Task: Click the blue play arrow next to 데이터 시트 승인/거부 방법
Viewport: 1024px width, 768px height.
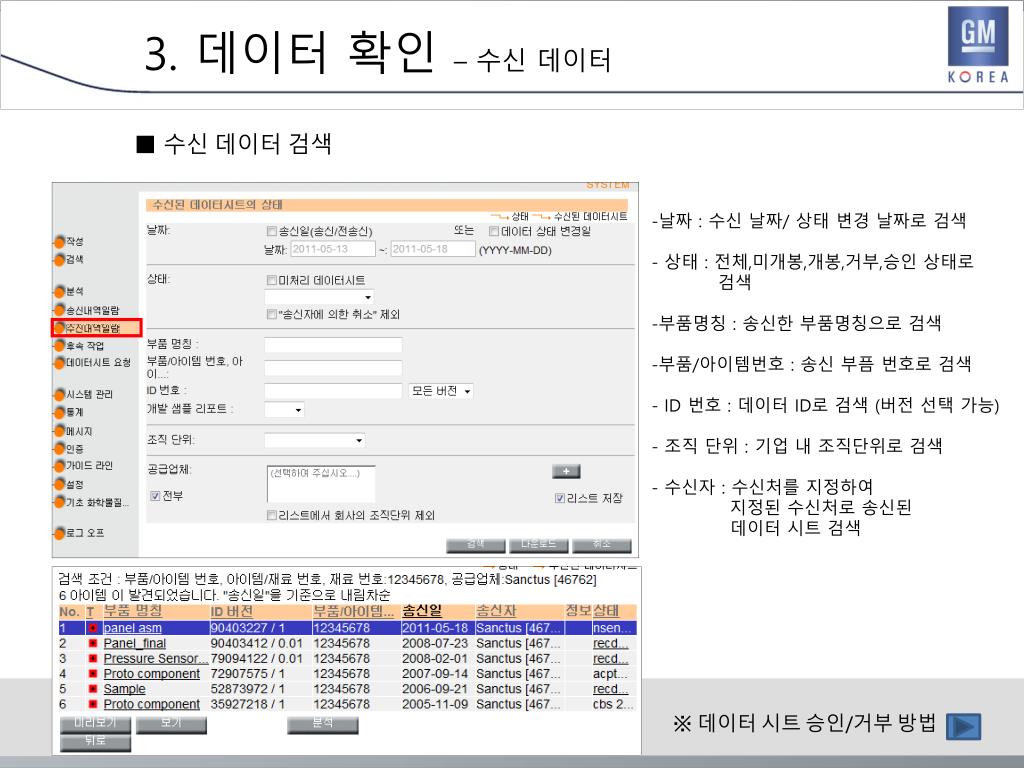Action: (x=963, y=726)
